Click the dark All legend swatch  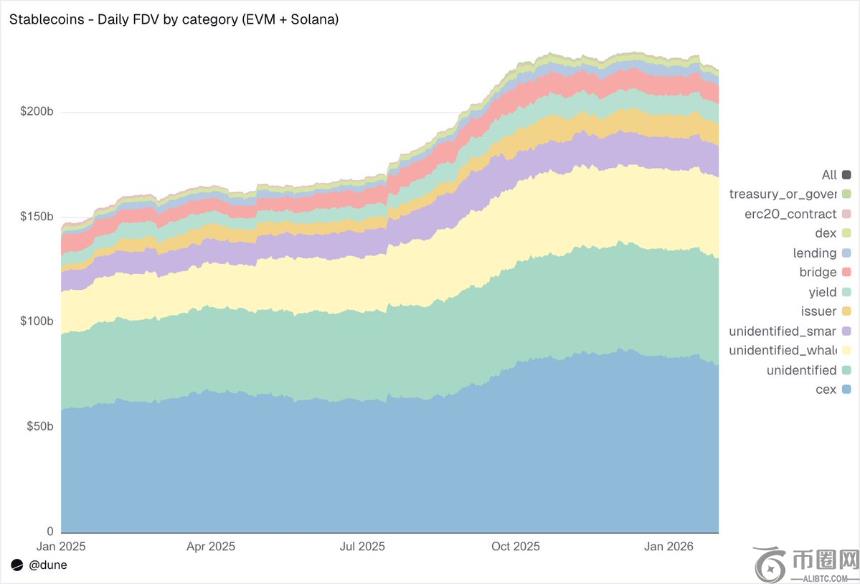pos(846,175)
